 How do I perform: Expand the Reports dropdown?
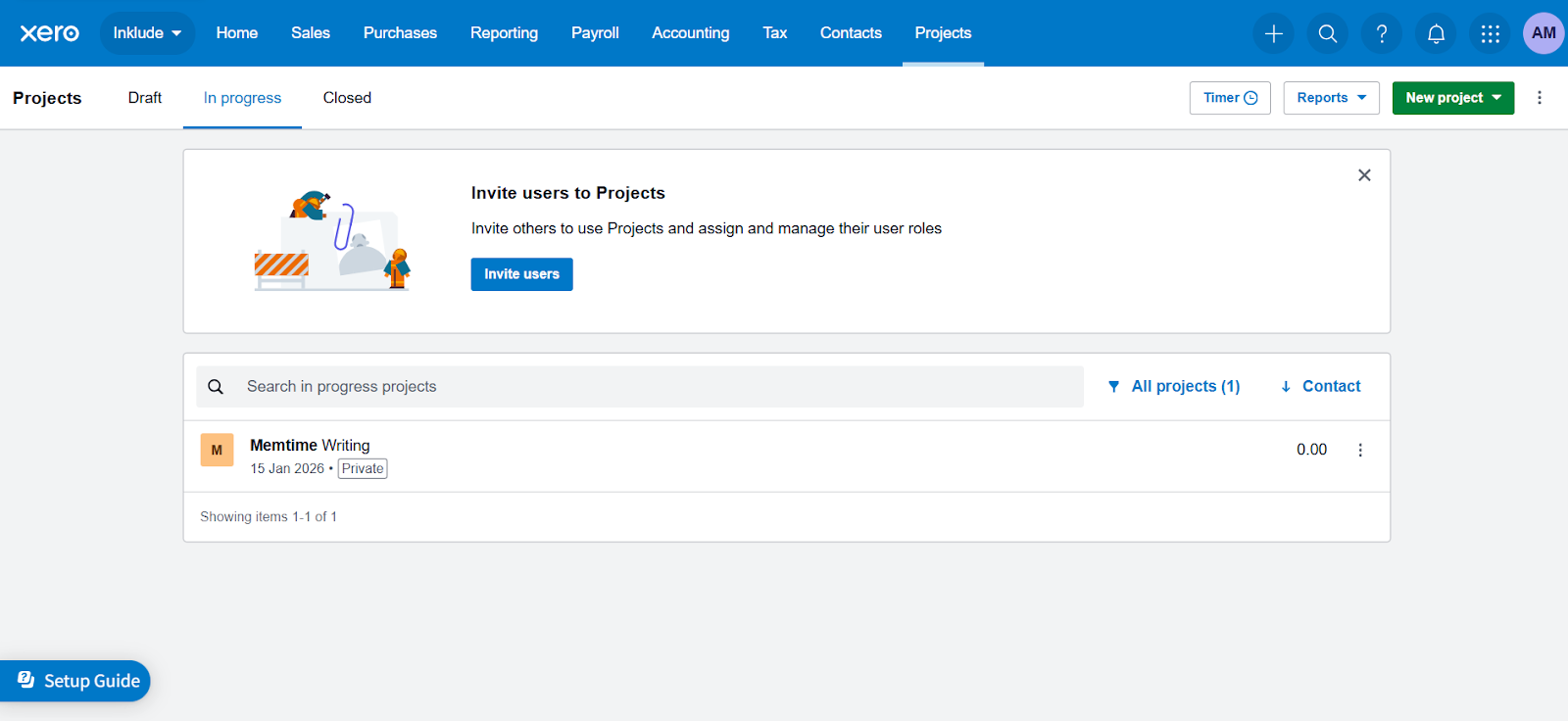[x=1331, y=98]
